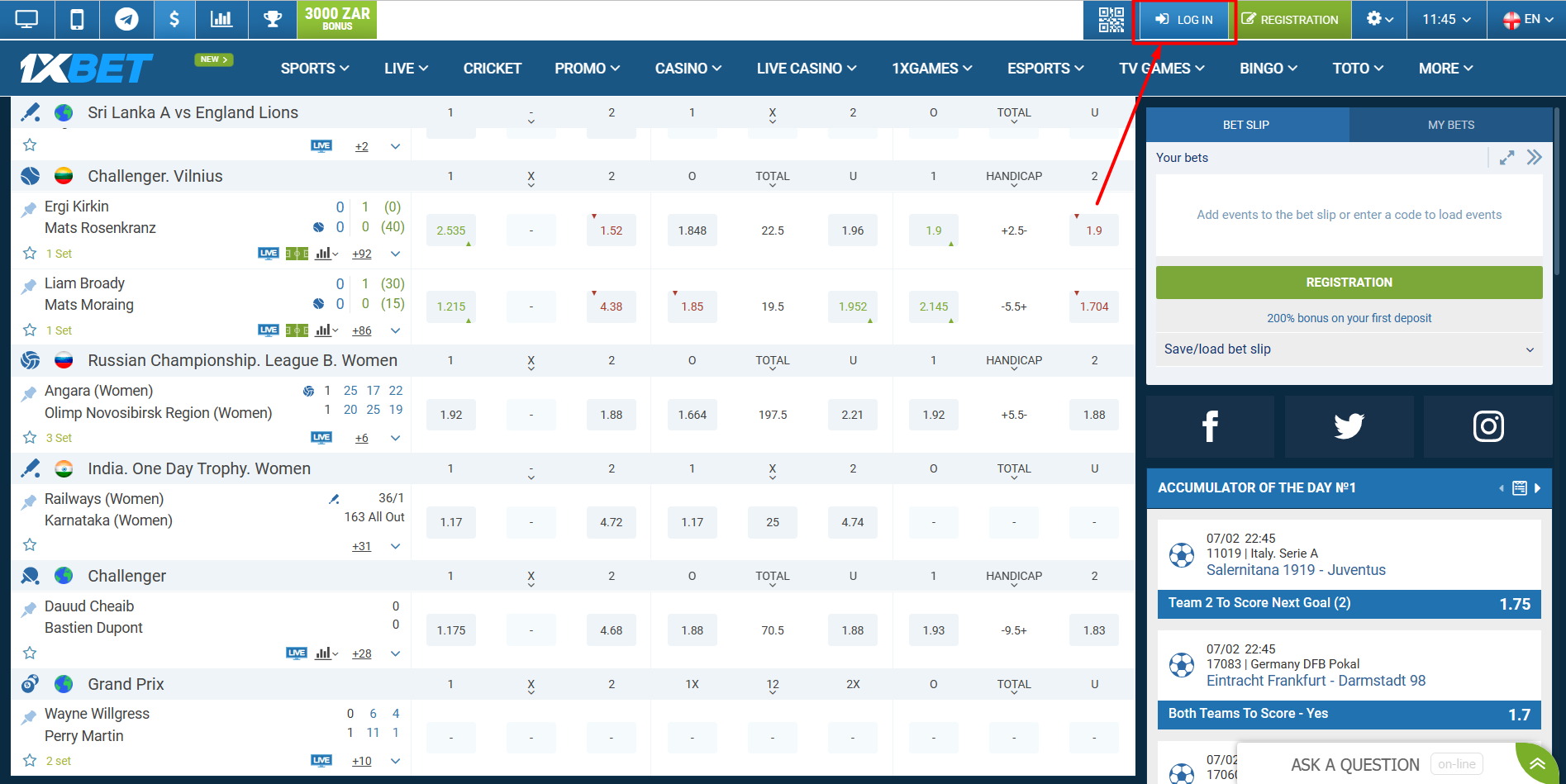The image size is (1566, 784).
Task: Click the NEW badge beside the logo
Action: point(214,59)
